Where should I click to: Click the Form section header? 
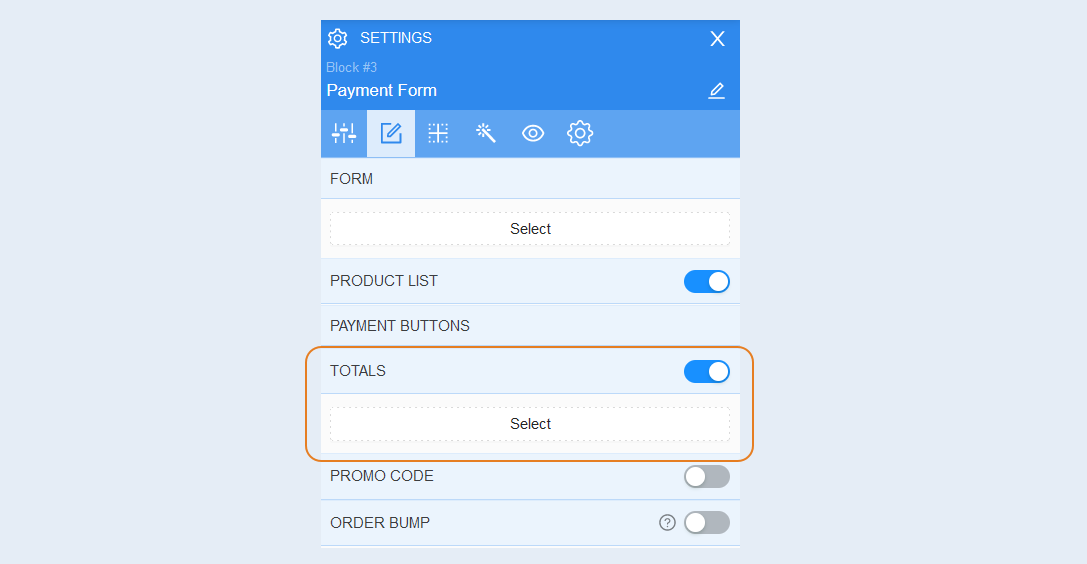530,179
